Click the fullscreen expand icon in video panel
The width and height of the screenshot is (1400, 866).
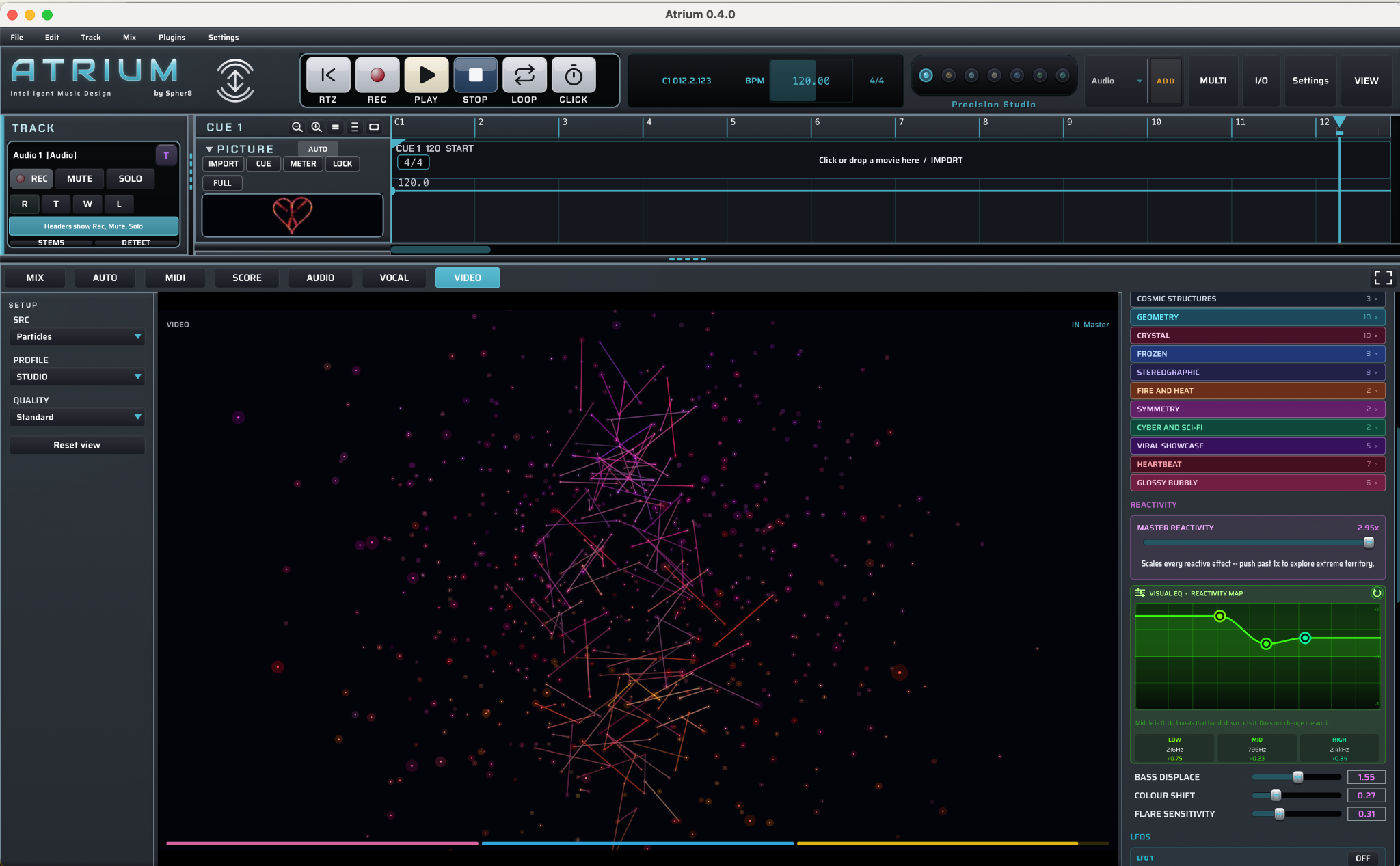tap(1383, 278)
